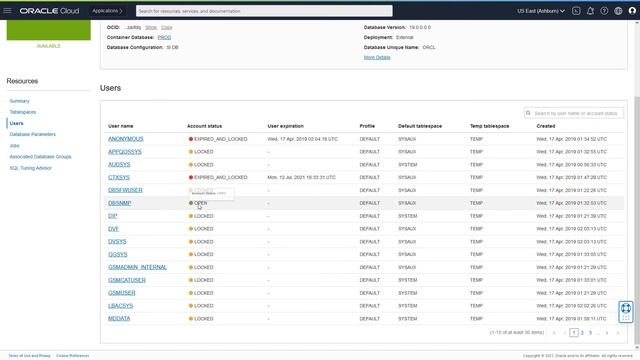Screen dimensions: 640x360
Task: Open the Cloud Shell developer tools icon
Action: coord(576,11)
